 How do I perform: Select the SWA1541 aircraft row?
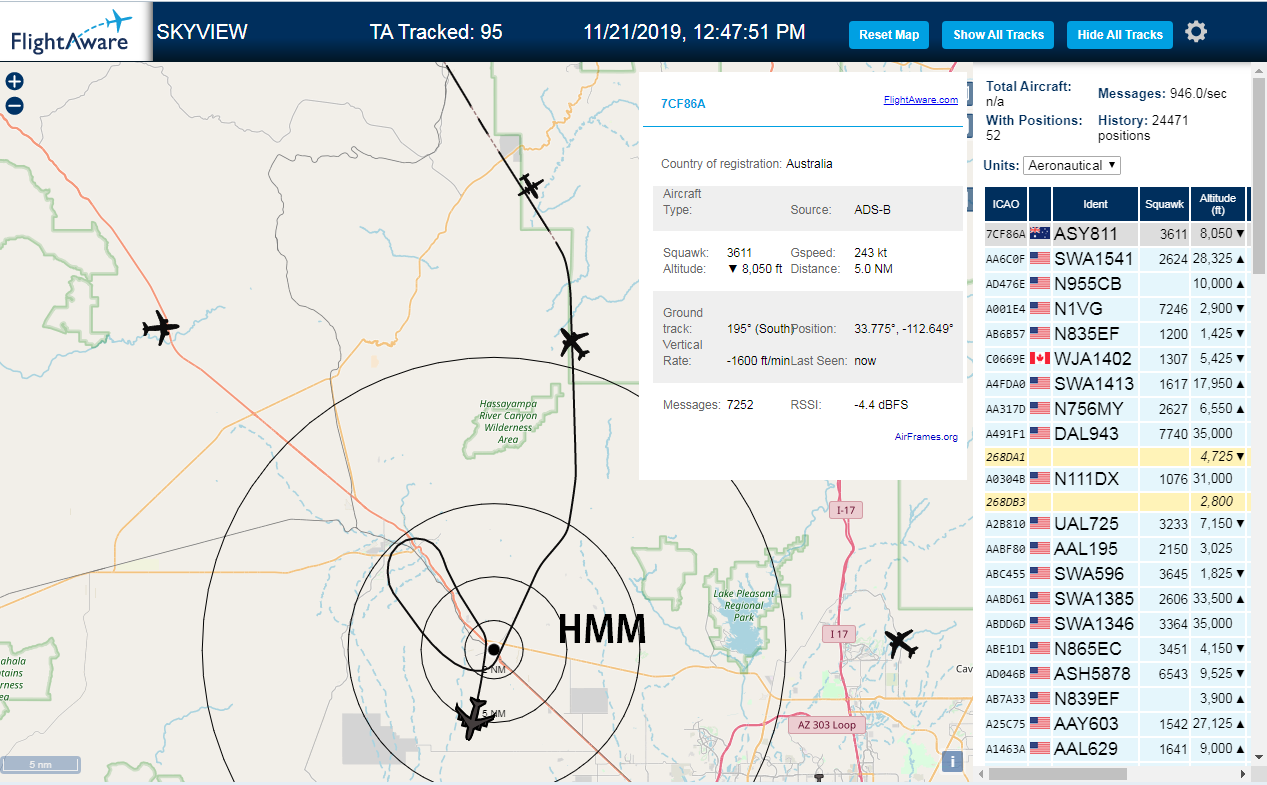1116,259
